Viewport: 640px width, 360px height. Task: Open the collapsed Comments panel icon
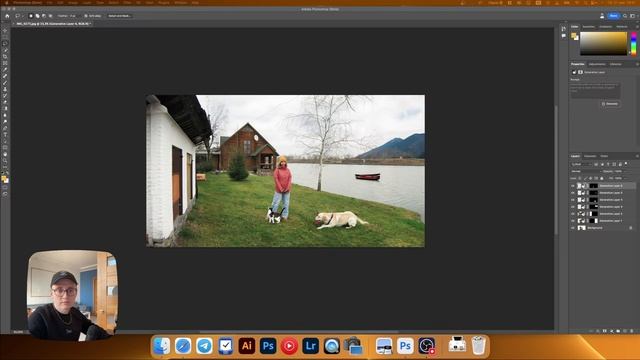[x=564, y=36]
